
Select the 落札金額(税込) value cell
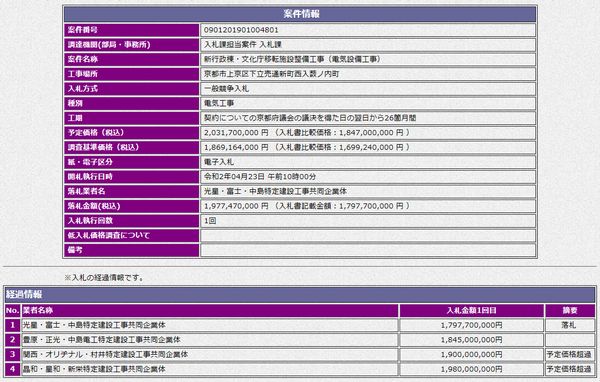pyautogui.click(x=368, y=206)
